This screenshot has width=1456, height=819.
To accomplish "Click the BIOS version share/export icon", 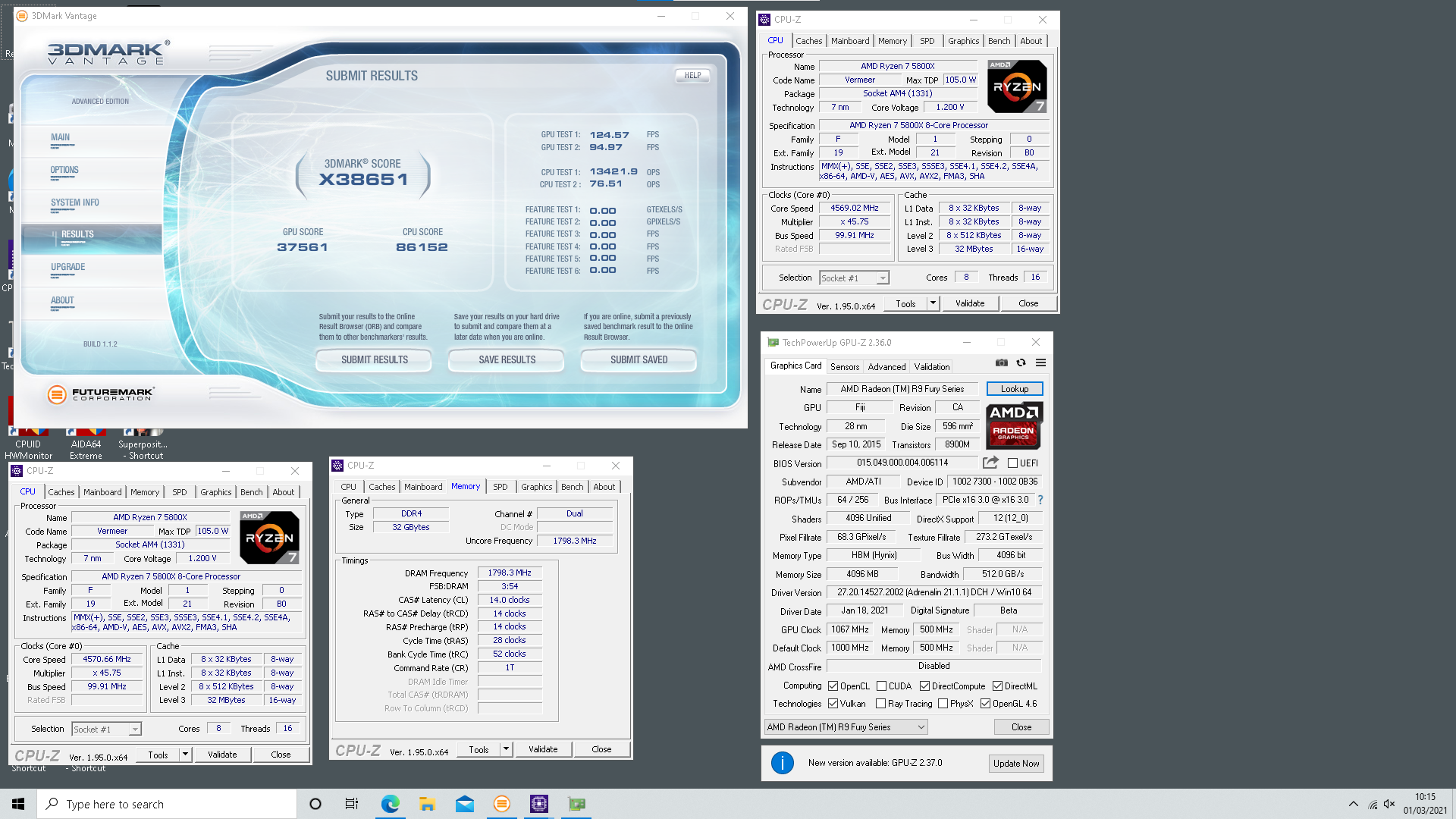I will point(990,462).
